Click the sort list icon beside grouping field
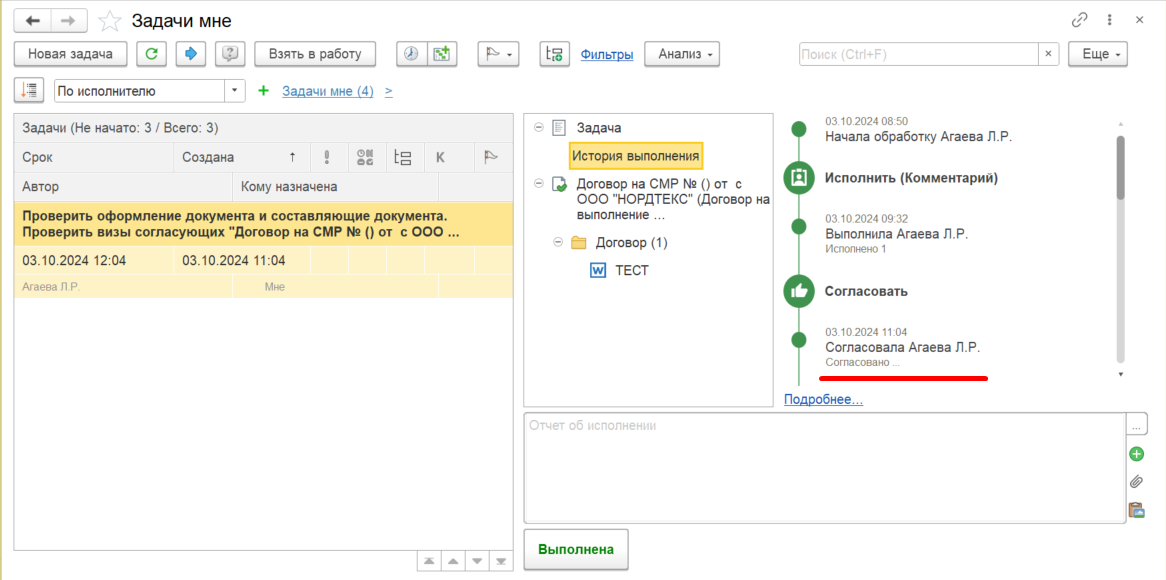 pyautogui.click(x=30, y=90)
